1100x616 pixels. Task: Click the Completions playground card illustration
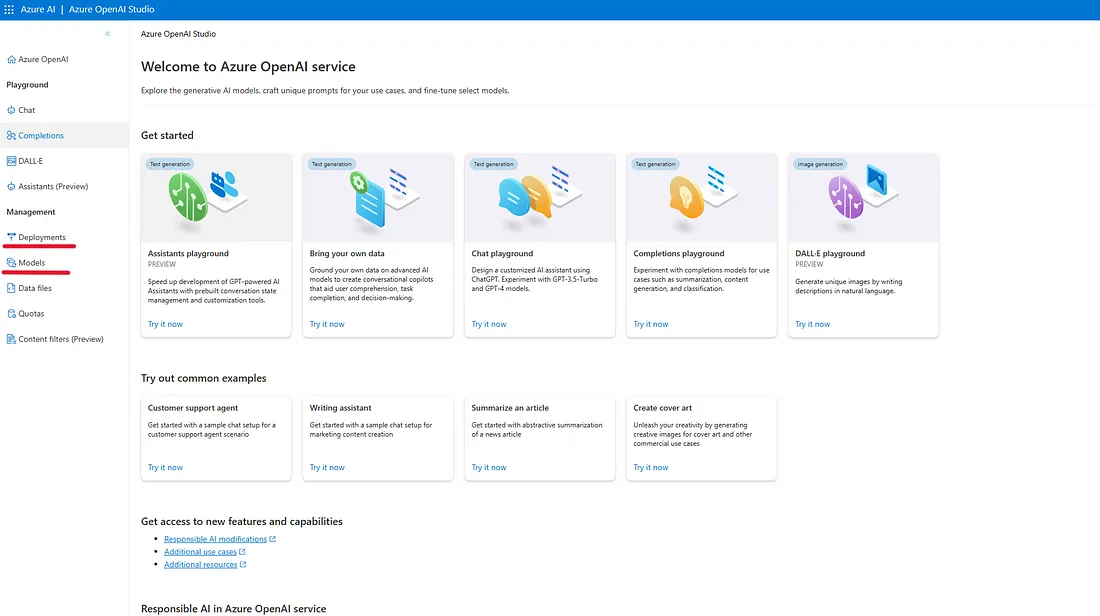702,198
